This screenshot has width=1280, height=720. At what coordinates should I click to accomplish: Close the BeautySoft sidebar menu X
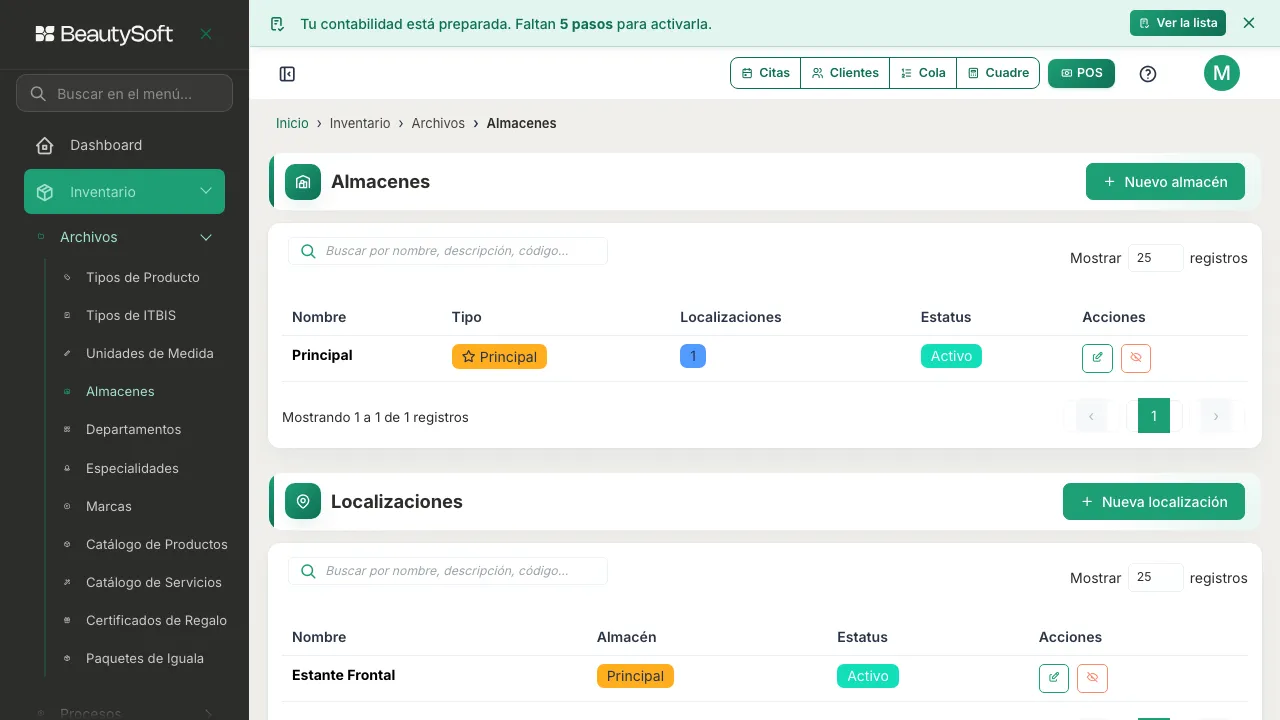206,34
